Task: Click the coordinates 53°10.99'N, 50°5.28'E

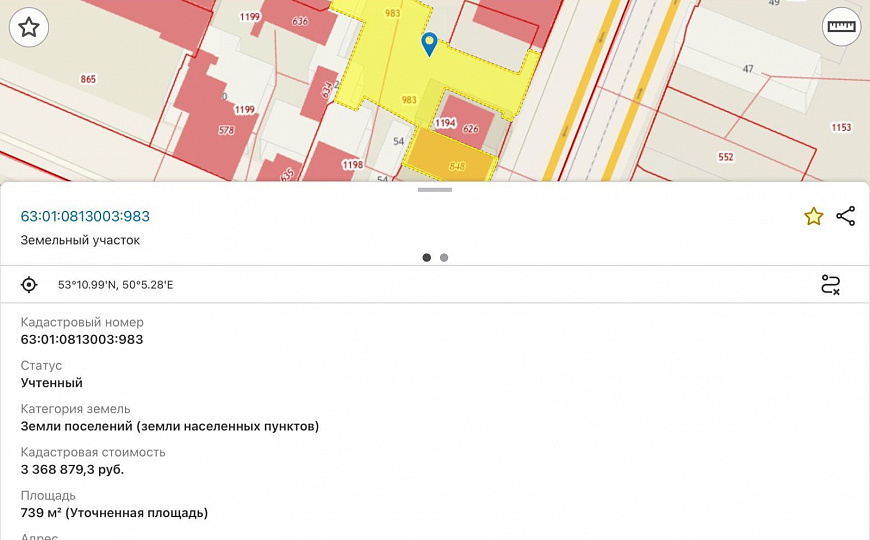Action: [115, 285]
